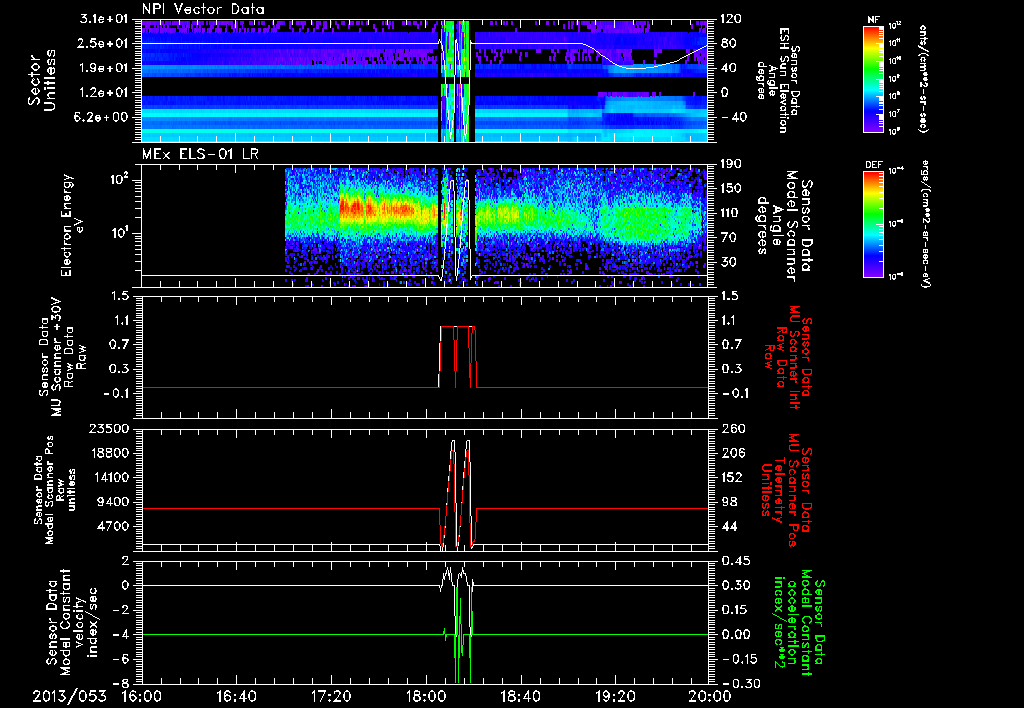
Task: Click the red high-flux burst in ELS spectrogram
Action: [x=376, y=209]
